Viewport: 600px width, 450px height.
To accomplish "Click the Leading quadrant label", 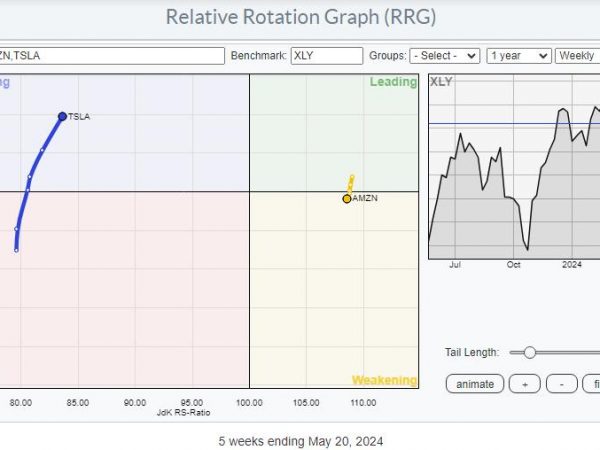I will (x=393, y=82).
